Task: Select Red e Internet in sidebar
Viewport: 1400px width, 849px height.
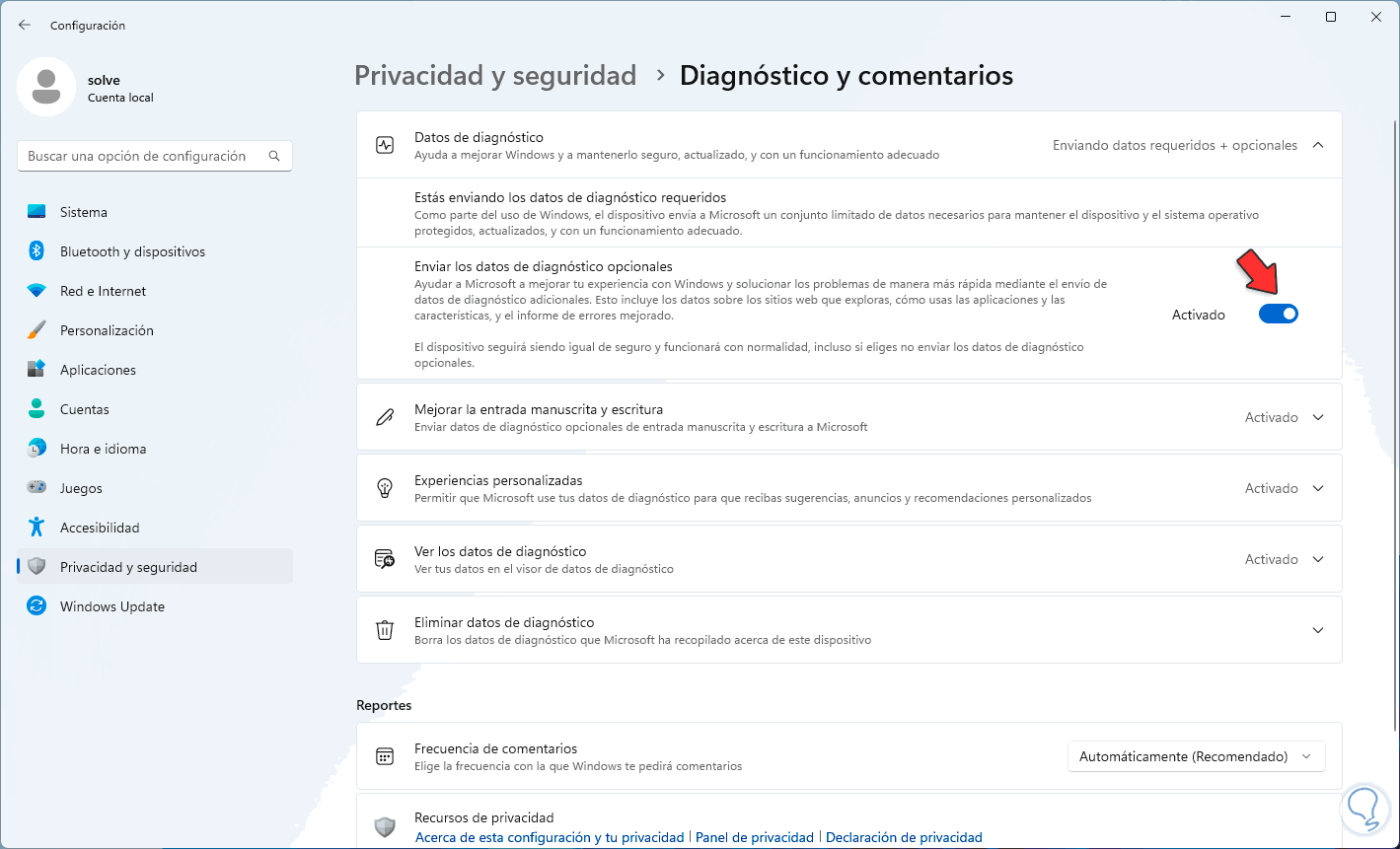Action: [103, 291]
